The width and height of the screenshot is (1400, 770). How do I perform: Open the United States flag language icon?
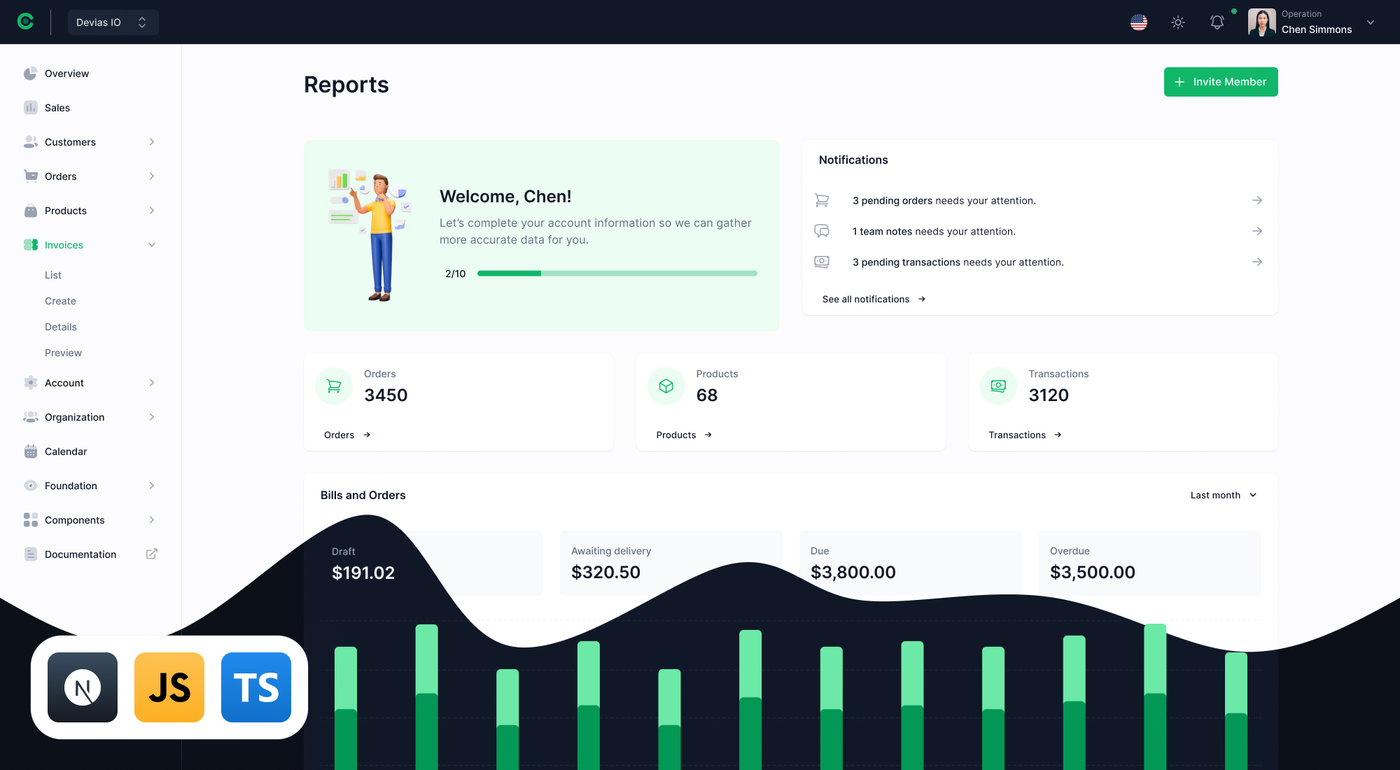[1138, 21]
